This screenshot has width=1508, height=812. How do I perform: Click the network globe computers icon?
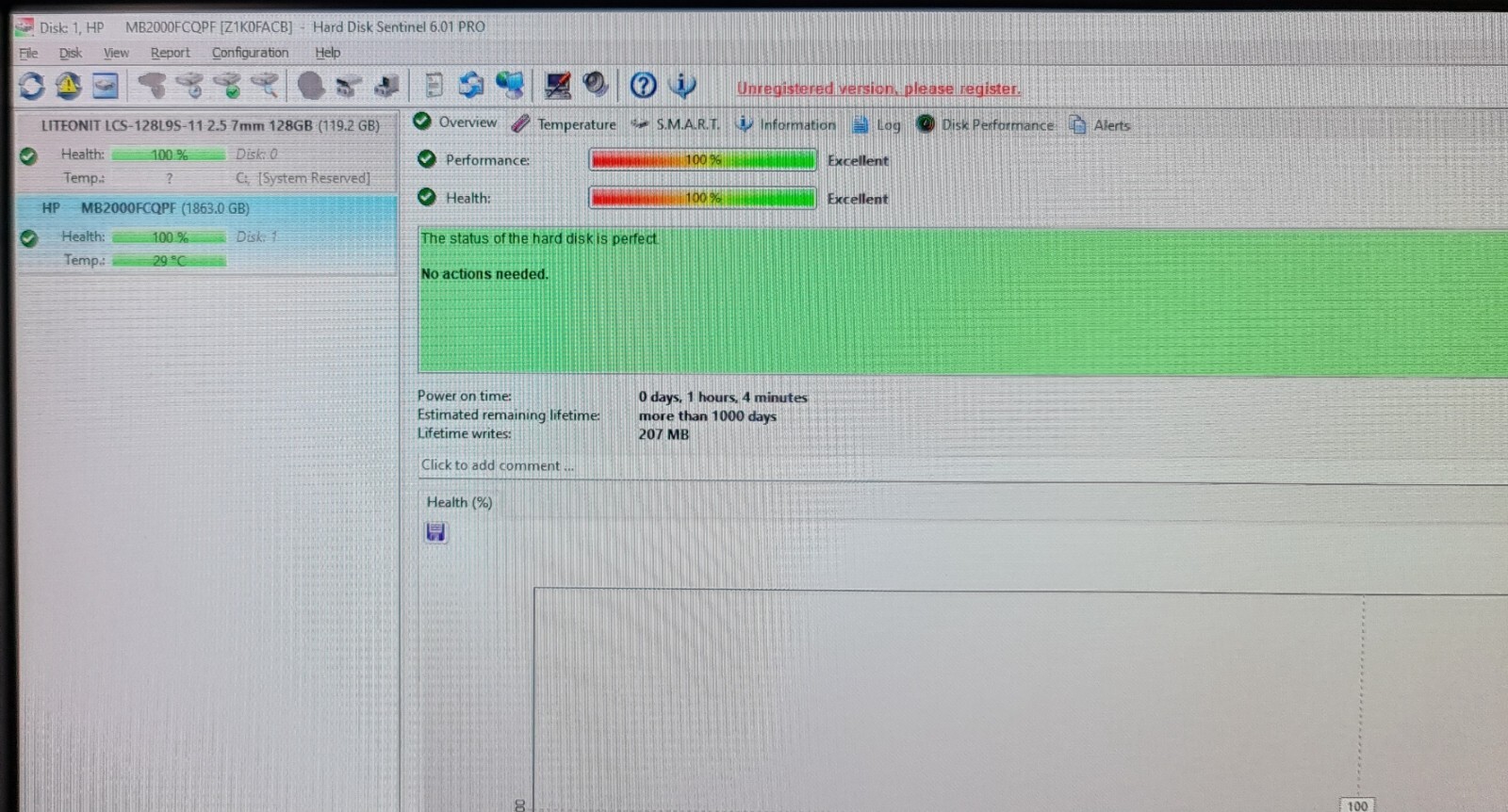pos(510,86)
